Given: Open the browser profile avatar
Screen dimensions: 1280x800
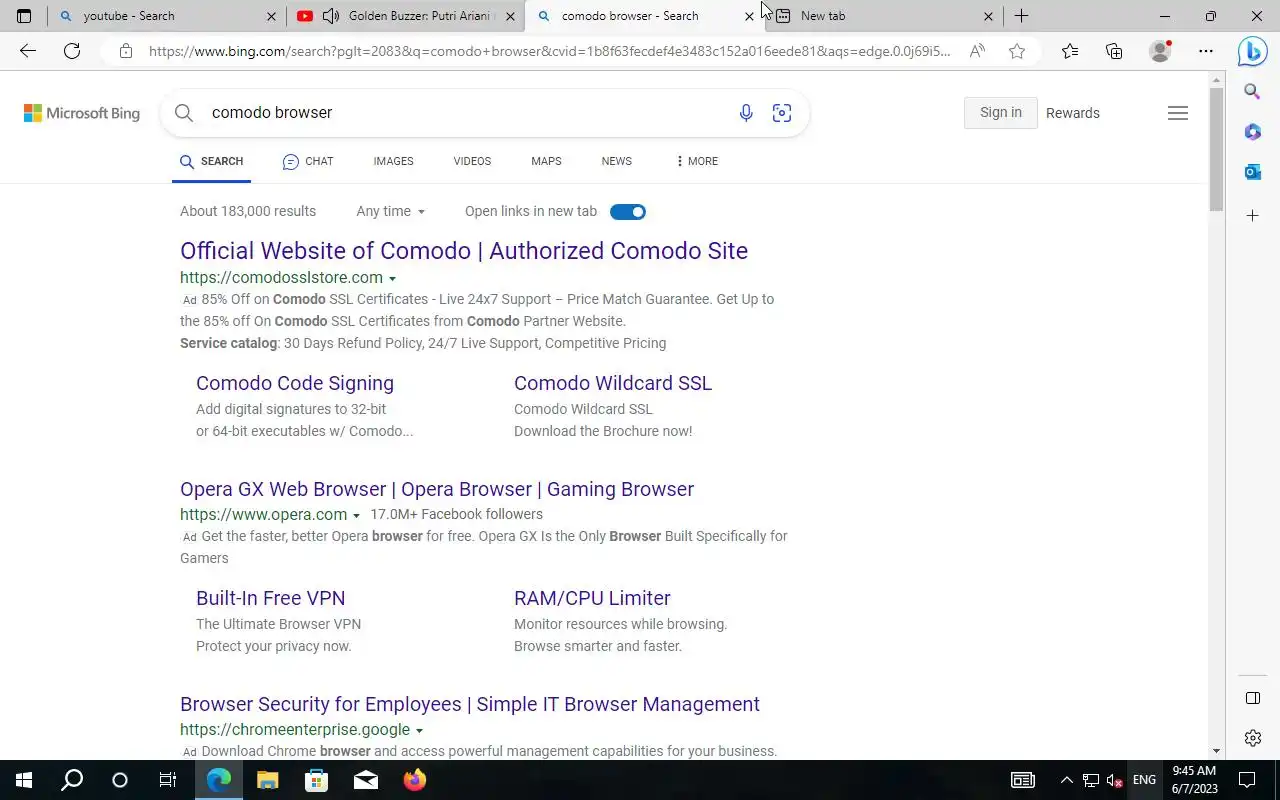Looking at the screenshot, I should coord(1160,51).
